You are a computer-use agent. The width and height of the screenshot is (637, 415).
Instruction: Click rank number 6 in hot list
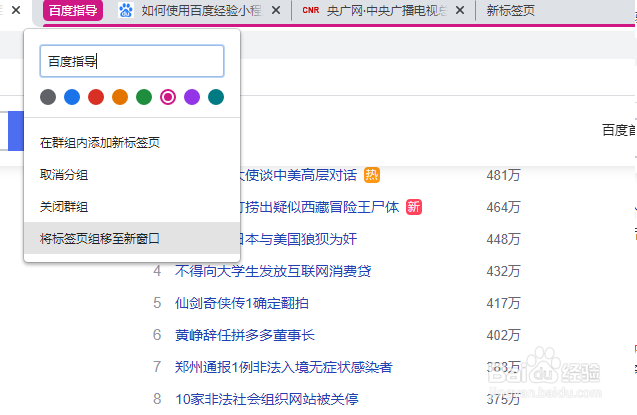pos(157,335)
